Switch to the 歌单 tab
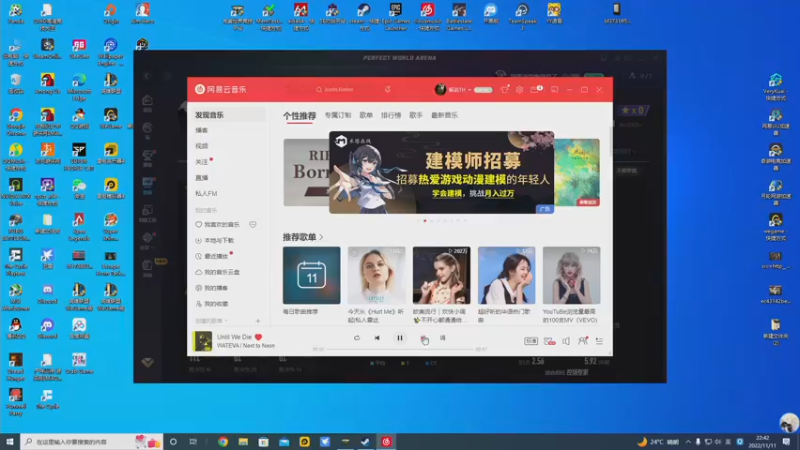The width and height of the screenshot is (800, 450). [366, 115]
